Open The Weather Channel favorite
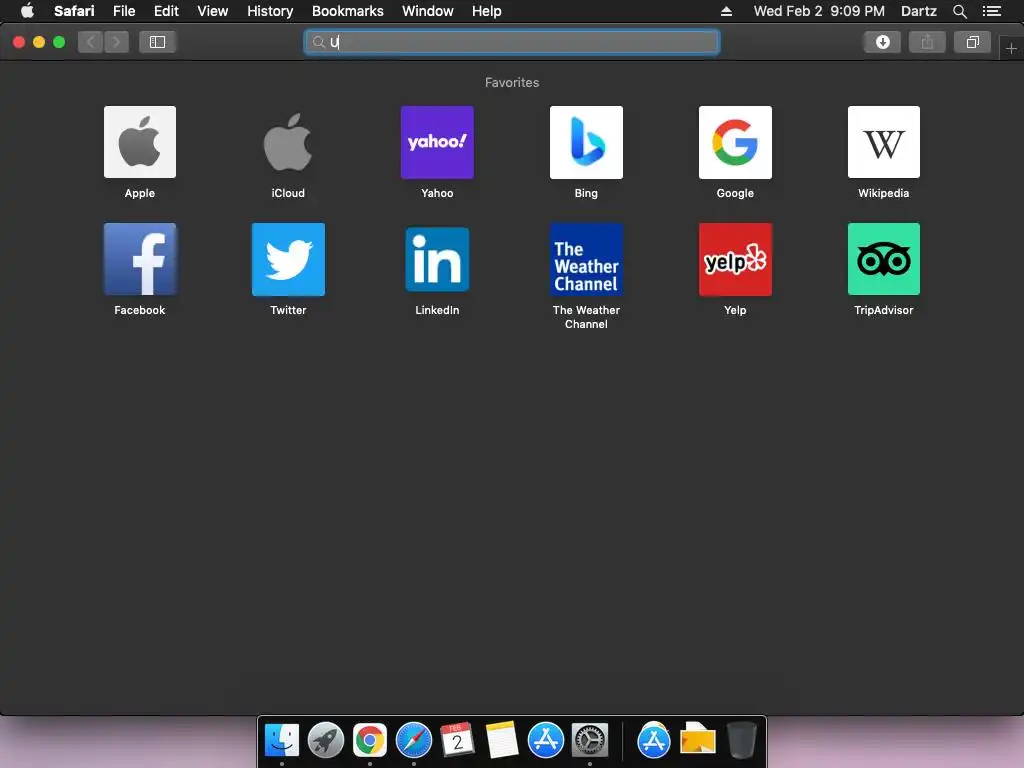The width and height of the screenshot is (1024, 768). point(586,259)
